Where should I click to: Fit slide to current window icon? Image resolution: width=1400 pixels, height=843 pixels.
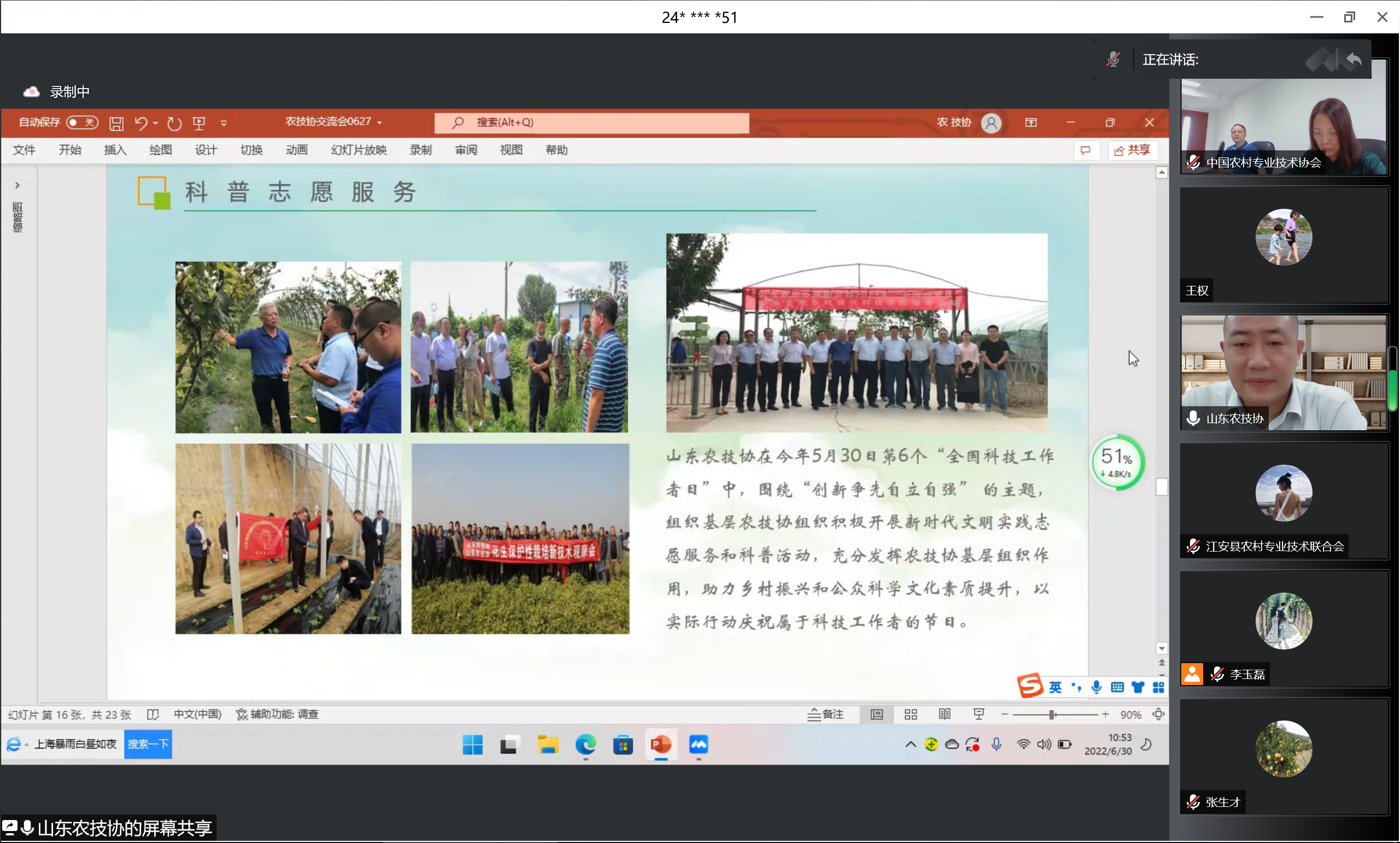(x=1158, y=714)
